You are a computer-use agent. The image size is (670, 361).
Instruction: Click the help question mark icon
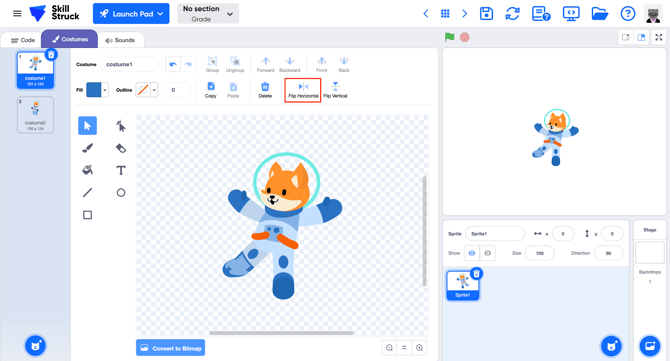[628, 14]
